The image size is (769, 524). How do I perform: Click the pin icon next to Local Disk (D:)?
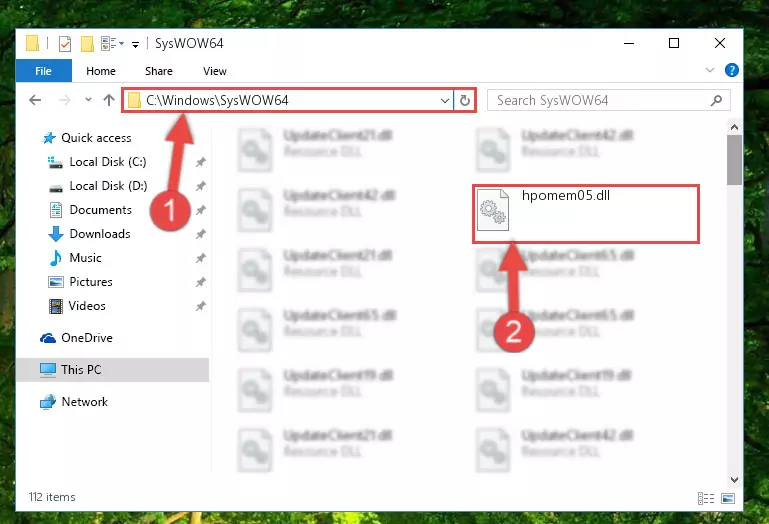point(201,186)
